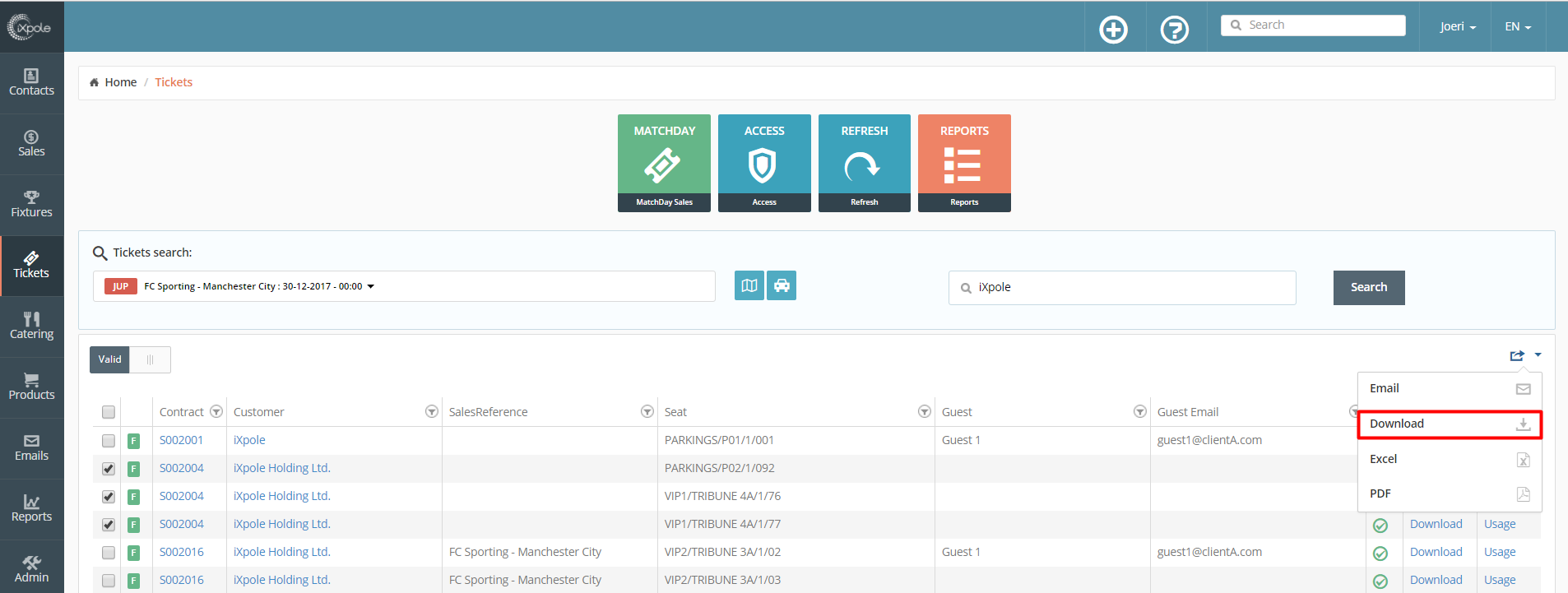The height and width of the screenshot is (593, 1568).
Task: Open the Contract column filter
Action: pyautogui.click(x=216, y=411)
